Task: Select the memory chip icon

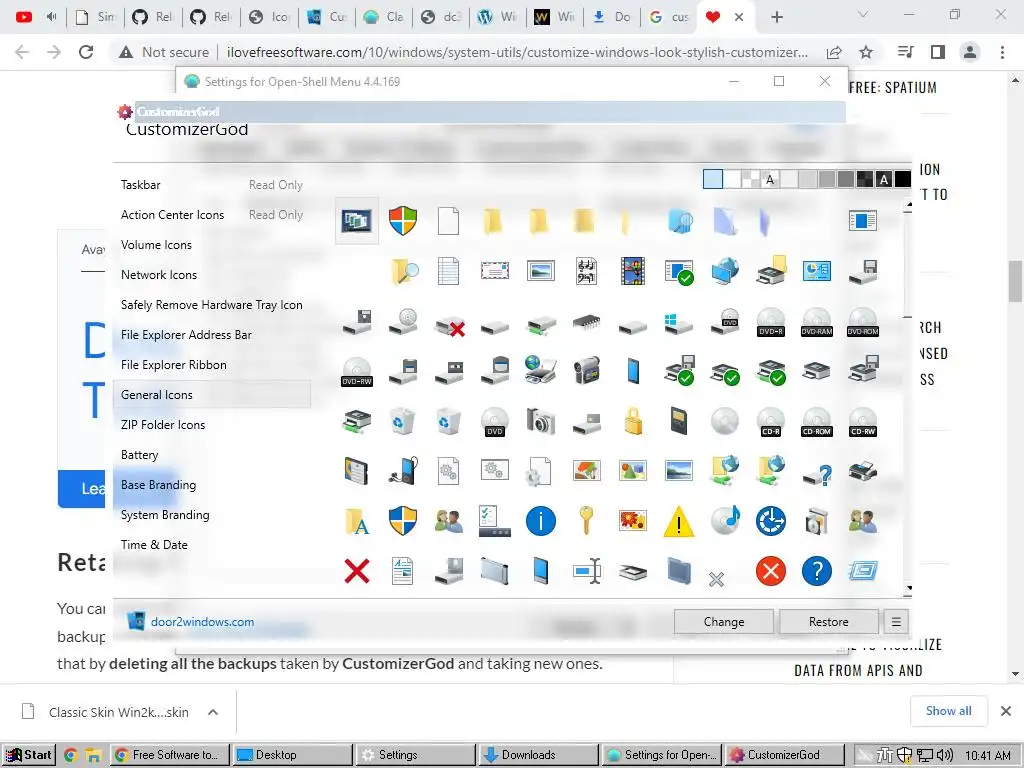Action: pos(586,322)
